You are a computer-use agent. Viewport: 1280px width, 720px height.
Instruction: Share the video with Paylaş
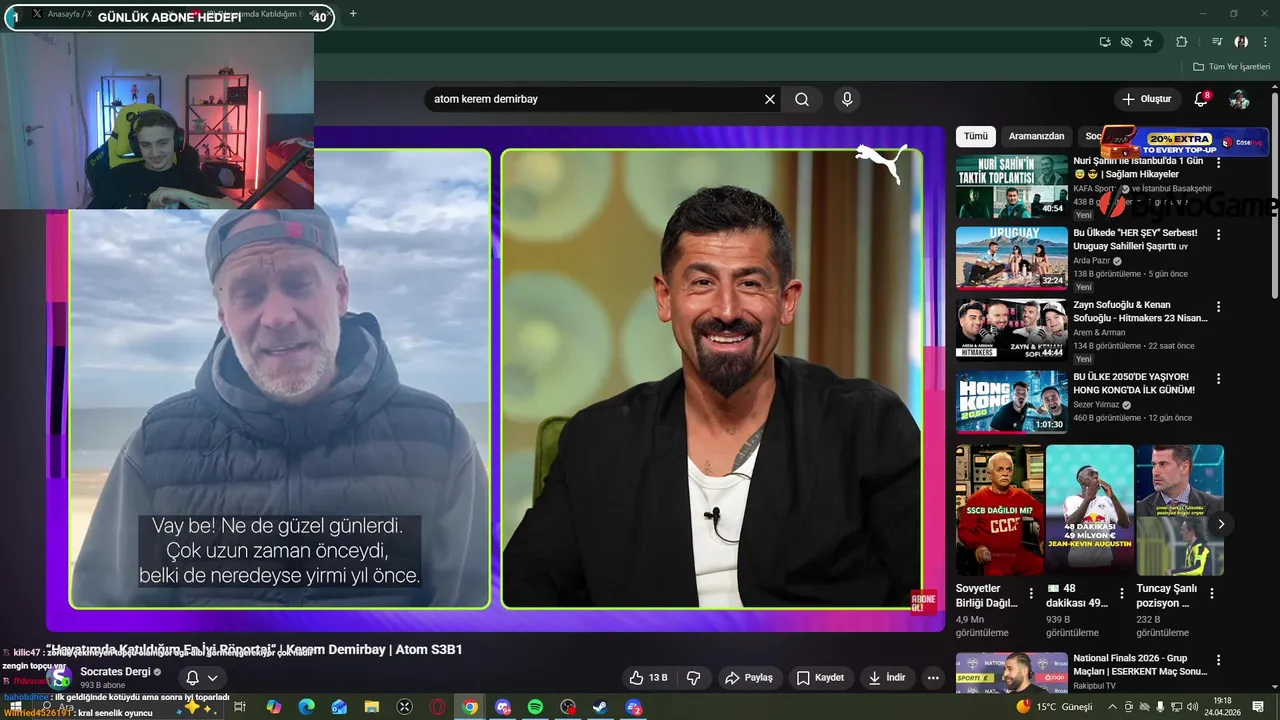pos(749,678)
